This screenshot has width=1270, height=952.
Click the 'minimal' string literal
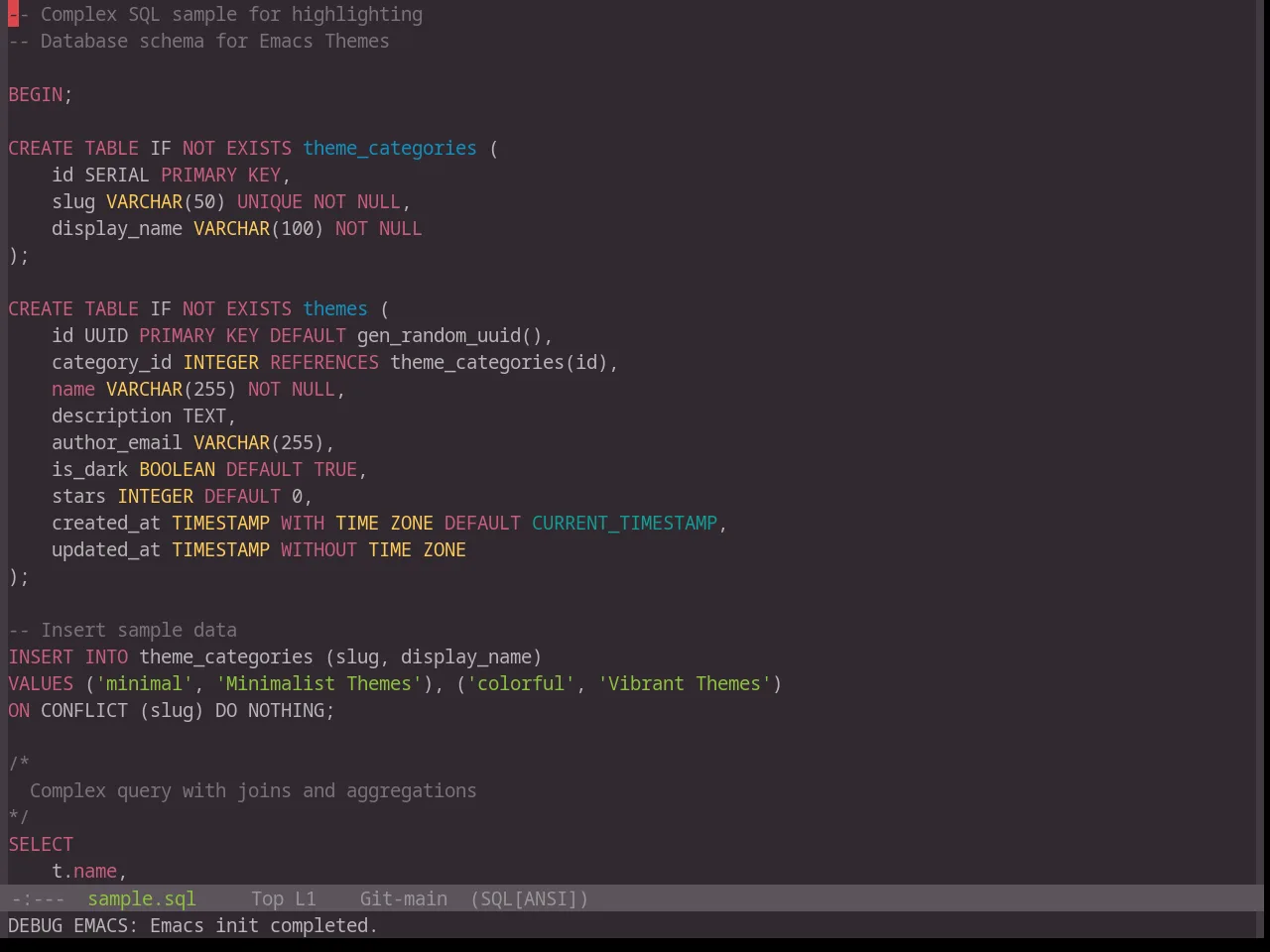(x=145, y=683)
